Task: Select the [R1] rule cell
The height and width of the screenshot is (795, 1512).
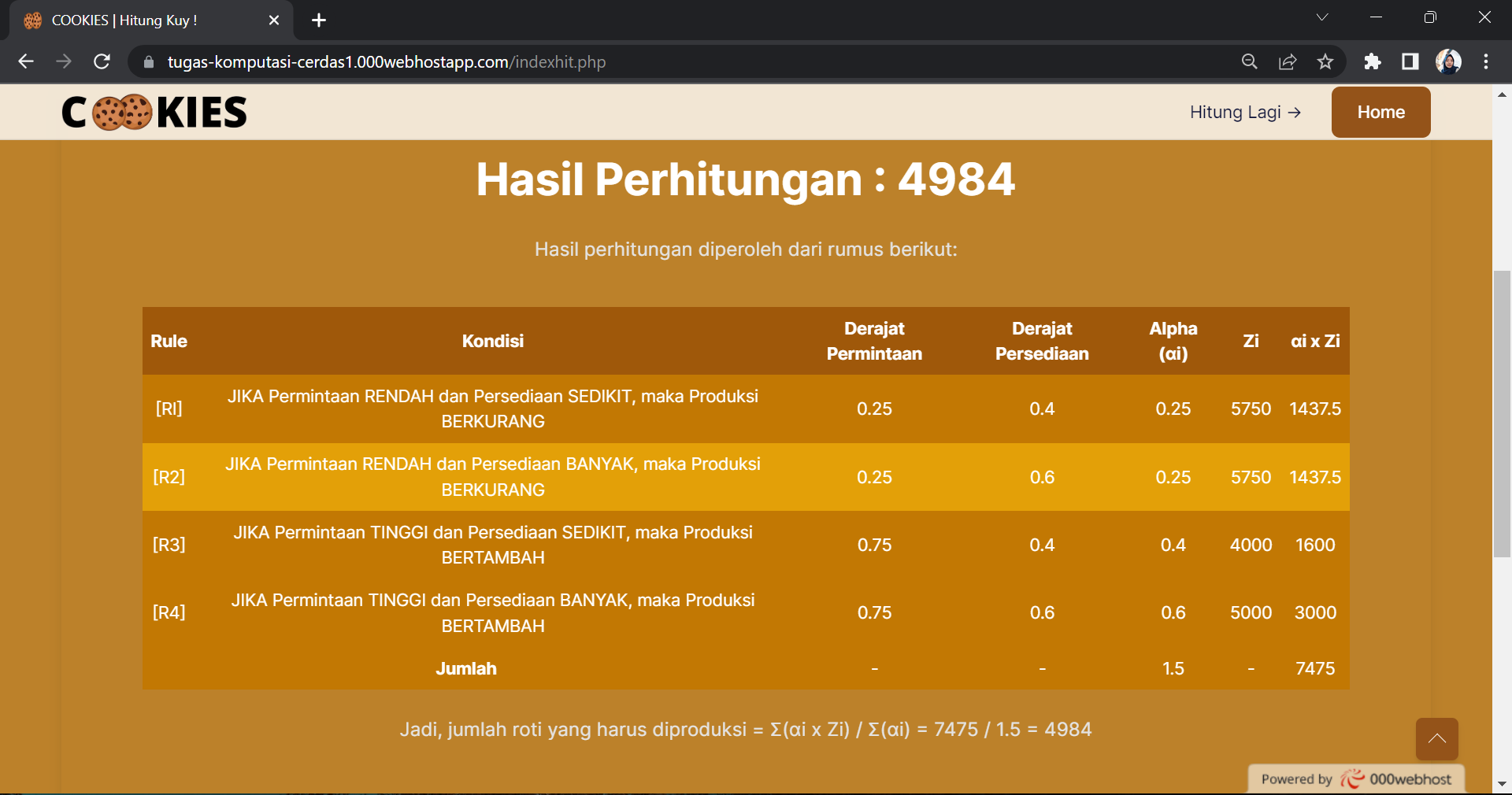Action: [x=169, y=409]
